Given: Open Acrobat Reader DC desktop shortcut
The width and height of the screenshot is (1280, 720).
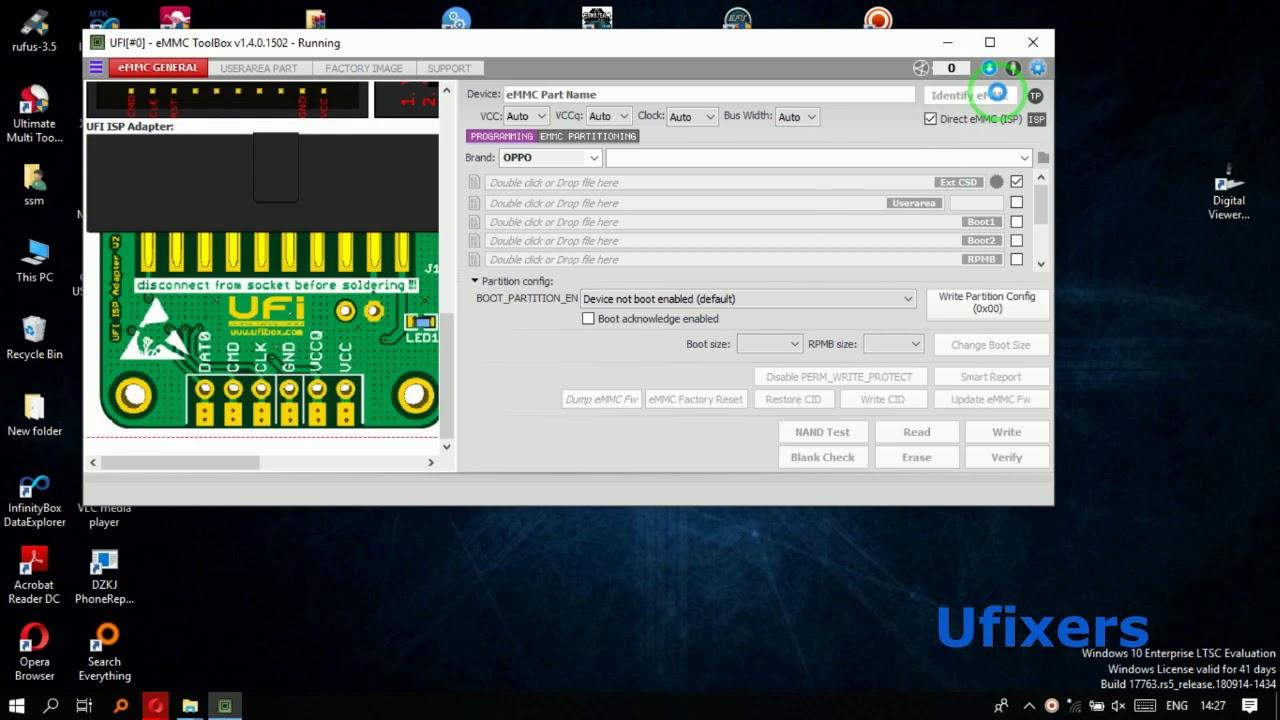Looking at the screenshot, I should click(x=34, y=577).
